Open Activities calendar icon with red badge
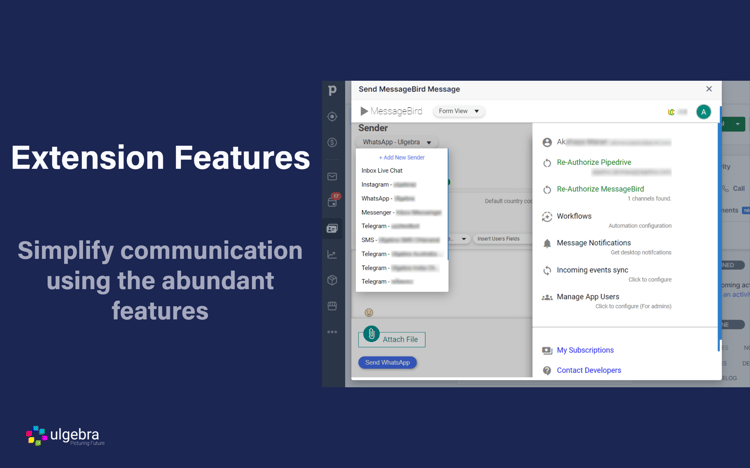This screenshot has height=468, width=750. (333, 201)
